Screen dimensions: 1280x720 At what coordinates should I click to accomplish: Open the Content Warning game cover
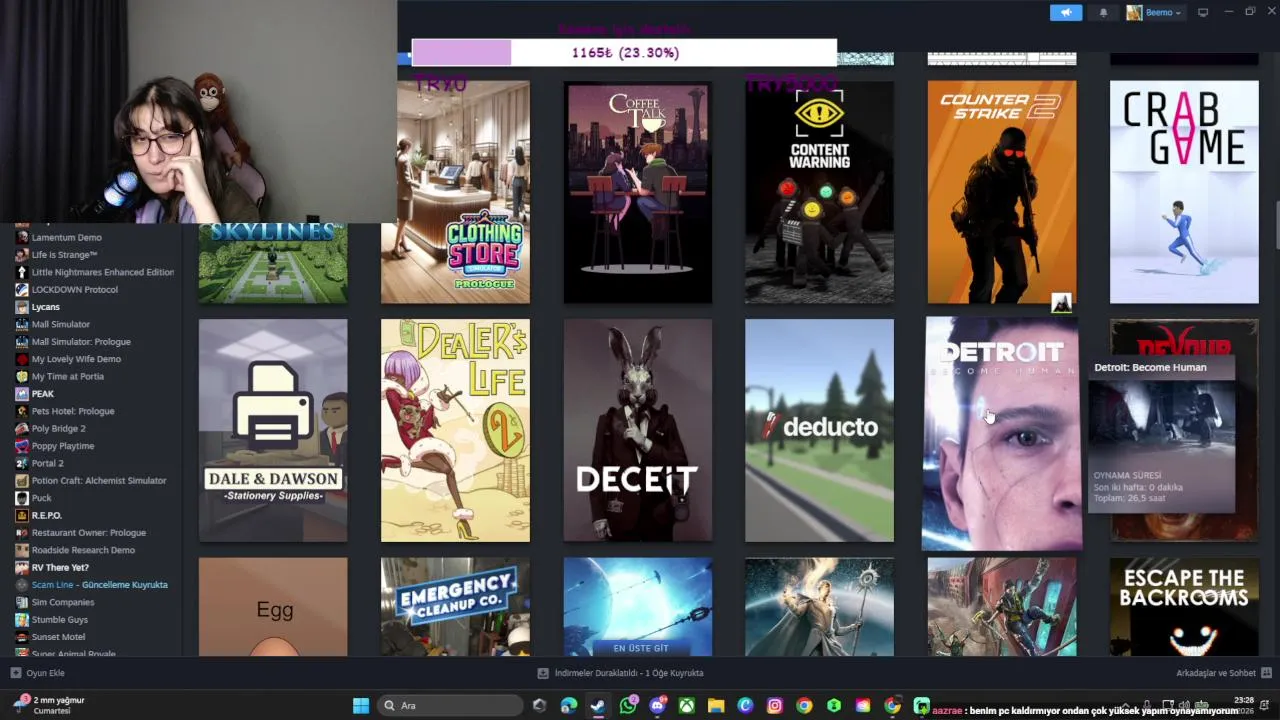pos(819,192)
